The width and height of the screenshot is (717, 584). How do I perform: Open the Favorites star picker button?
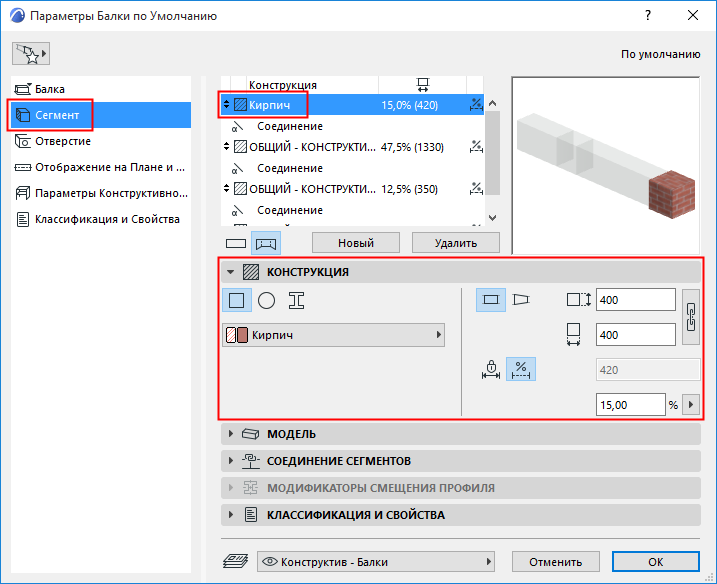coord(31,54)
